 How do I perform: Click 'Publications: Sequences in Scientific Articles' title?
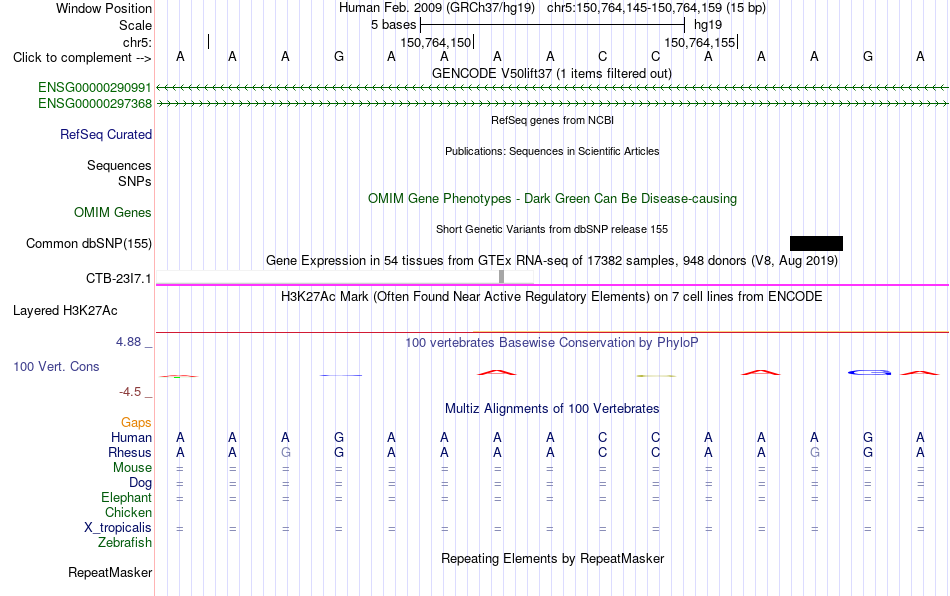[552, 151]
